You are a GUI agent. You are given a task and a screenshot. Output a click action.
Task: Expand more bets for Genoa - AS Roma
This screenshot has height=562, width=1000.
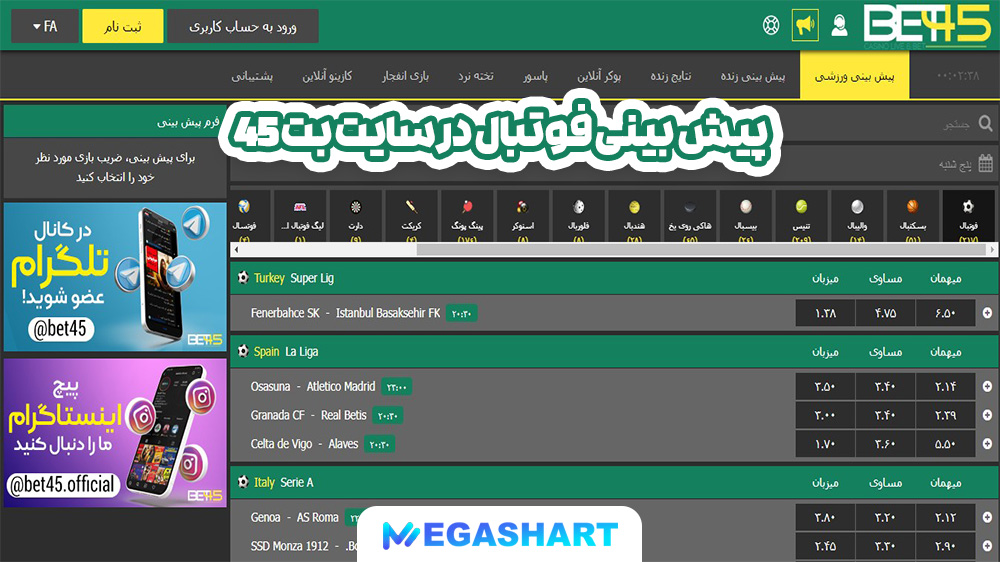pos(987,517)
